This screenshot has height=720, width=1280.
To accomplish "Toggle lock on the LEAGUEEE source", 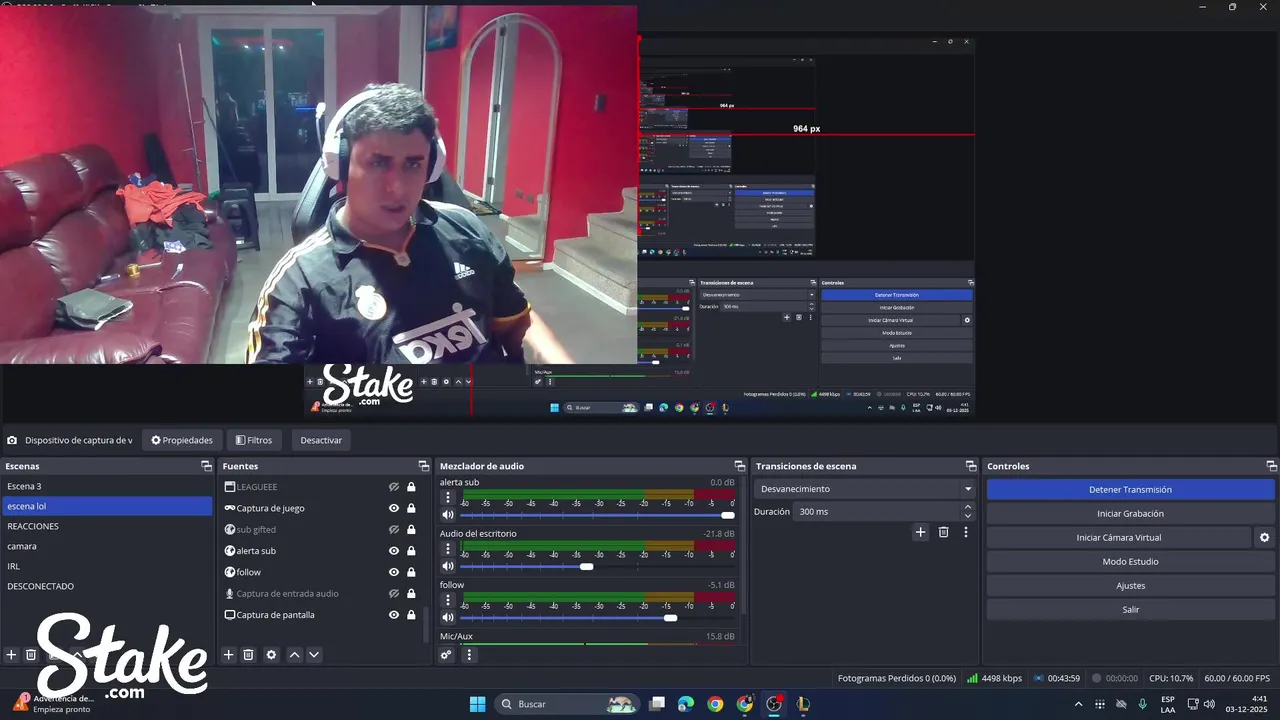I will pyautogui.click(x=411, y=487).
